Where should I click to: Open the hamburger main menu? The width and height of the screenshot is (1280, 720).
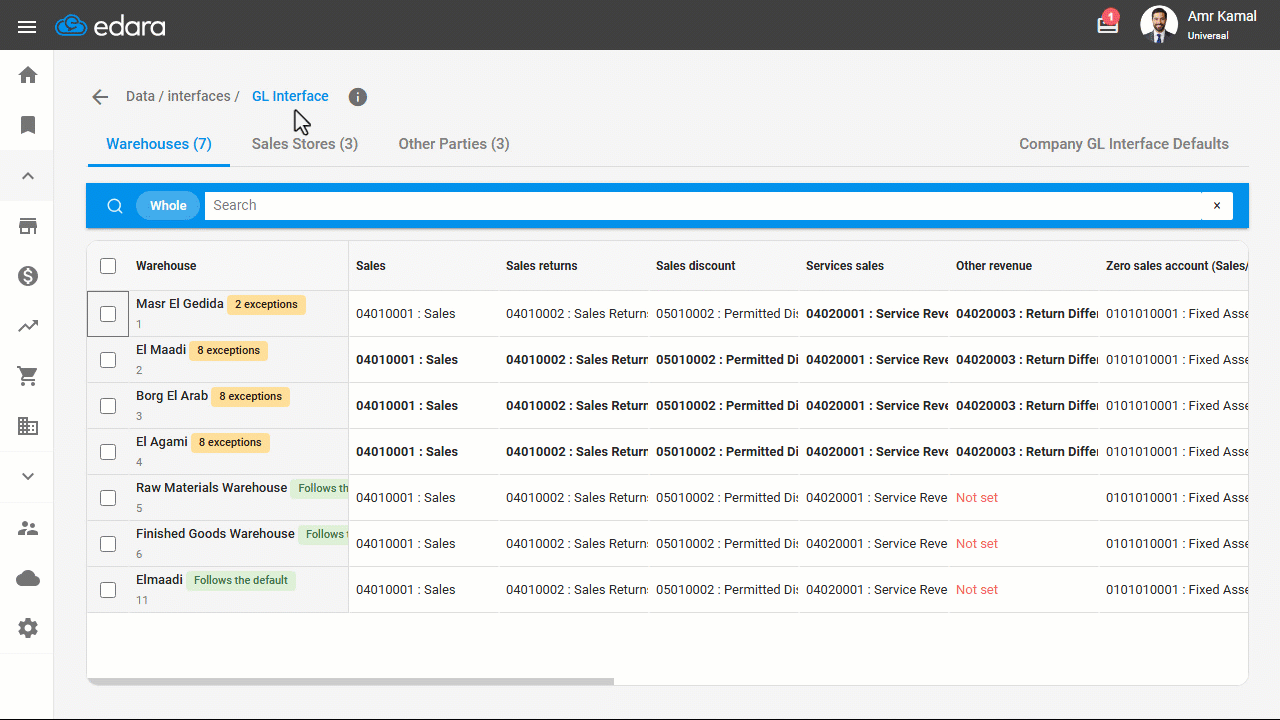pyautogui.click(x=27, y=27)
